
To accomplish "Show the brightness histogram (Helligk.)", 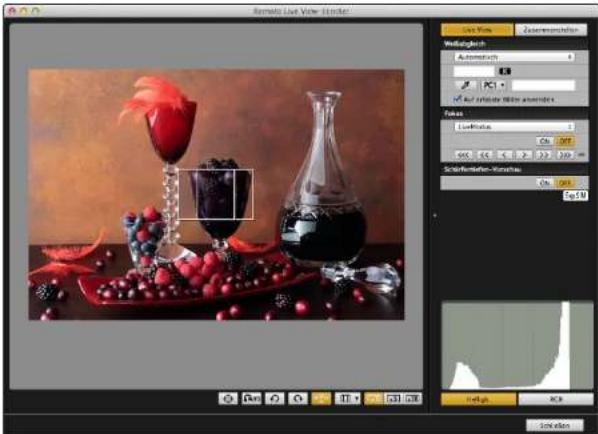I will point(479,399).
